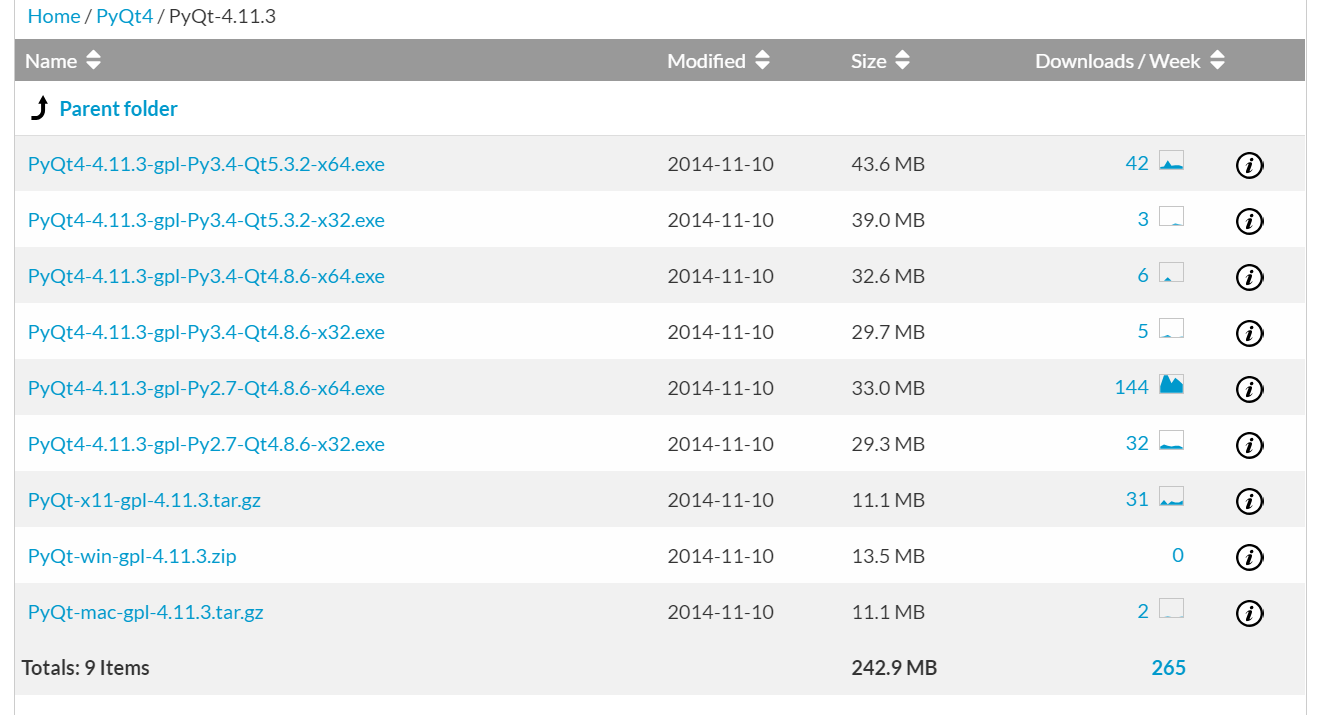Click the 31 weekly downloads count
The width and height of the screenshot is (1322, 715).
coord(1137,499)
